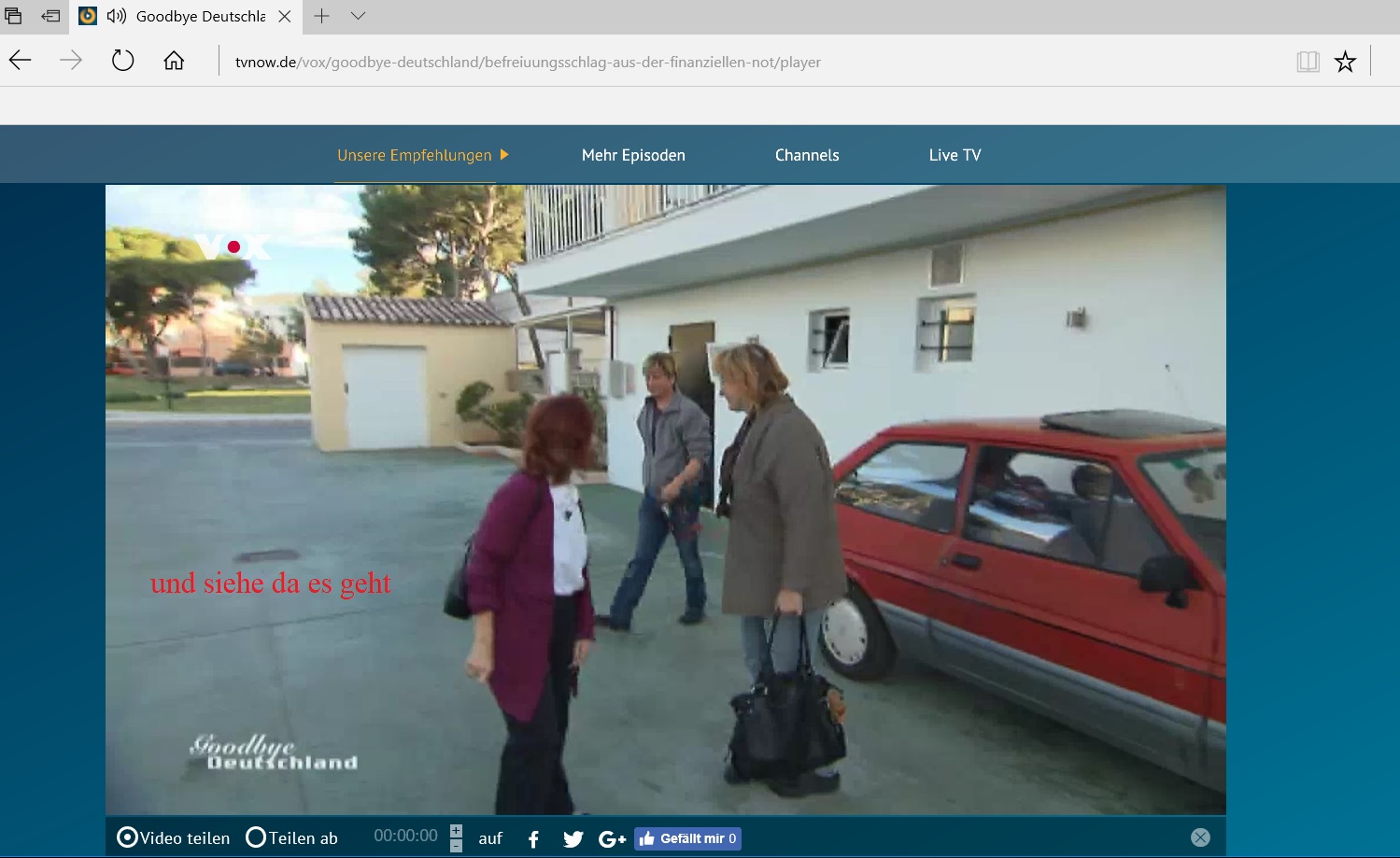Go back to the previous page

click(21, 62)
